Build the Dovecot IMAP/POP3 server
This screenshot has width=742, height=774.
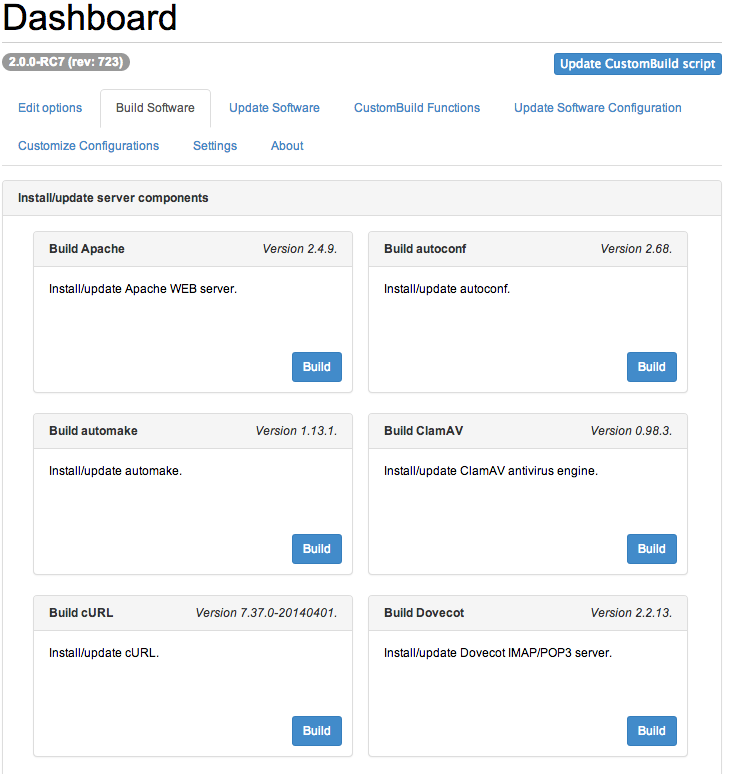(x=651, y=731)
